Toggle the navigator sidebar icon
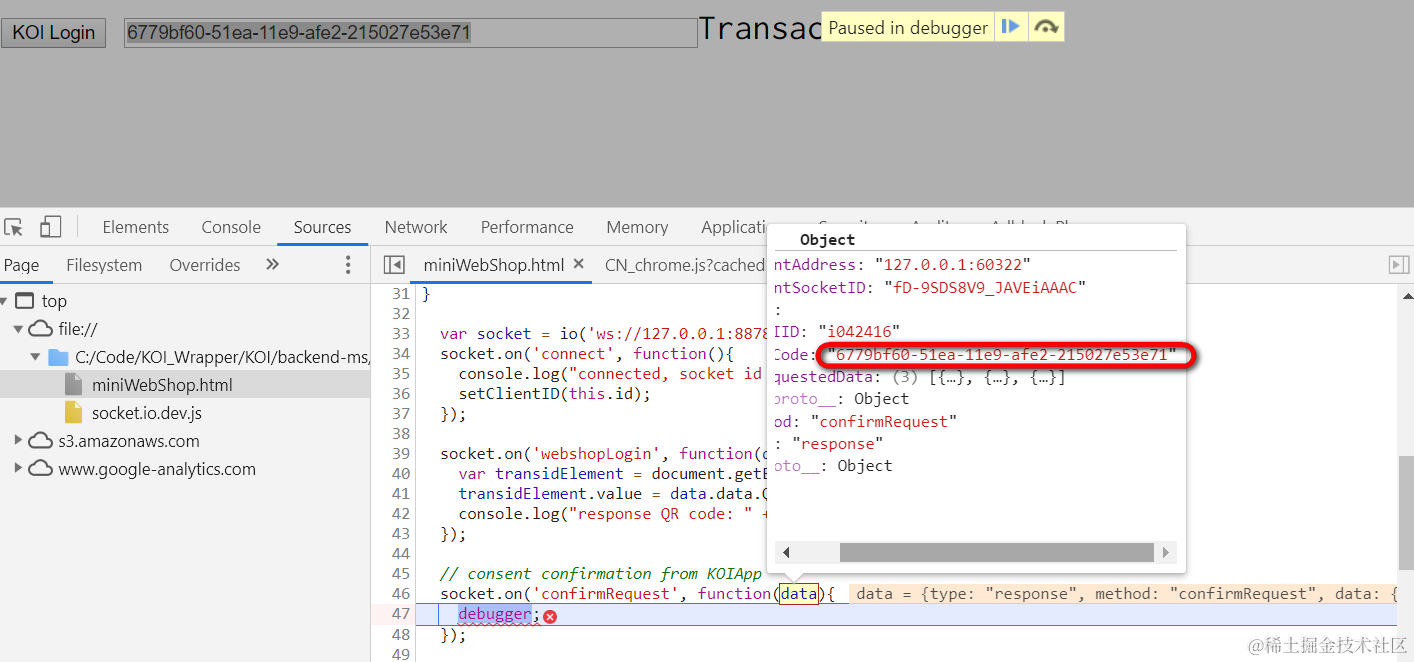 (x=394, y=265)
